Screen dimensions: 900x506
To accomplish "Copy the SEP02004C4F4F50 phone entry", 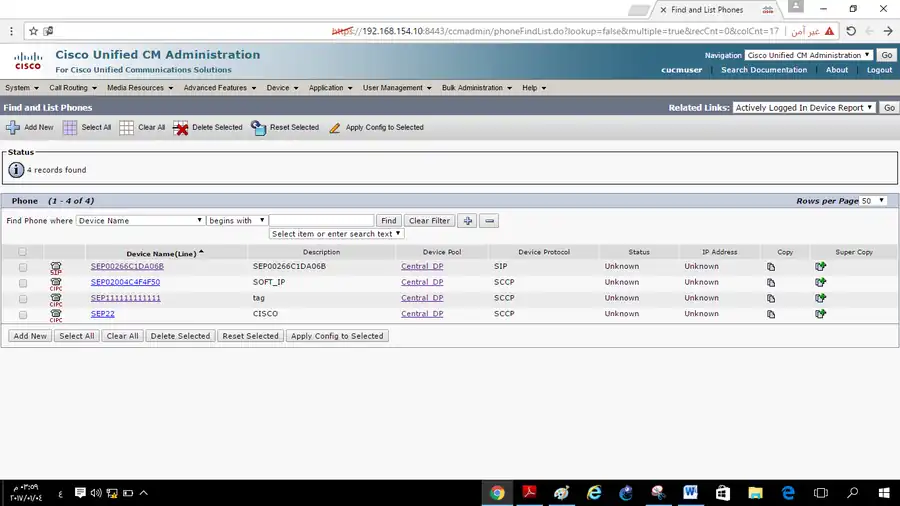I will click(771, 282).
